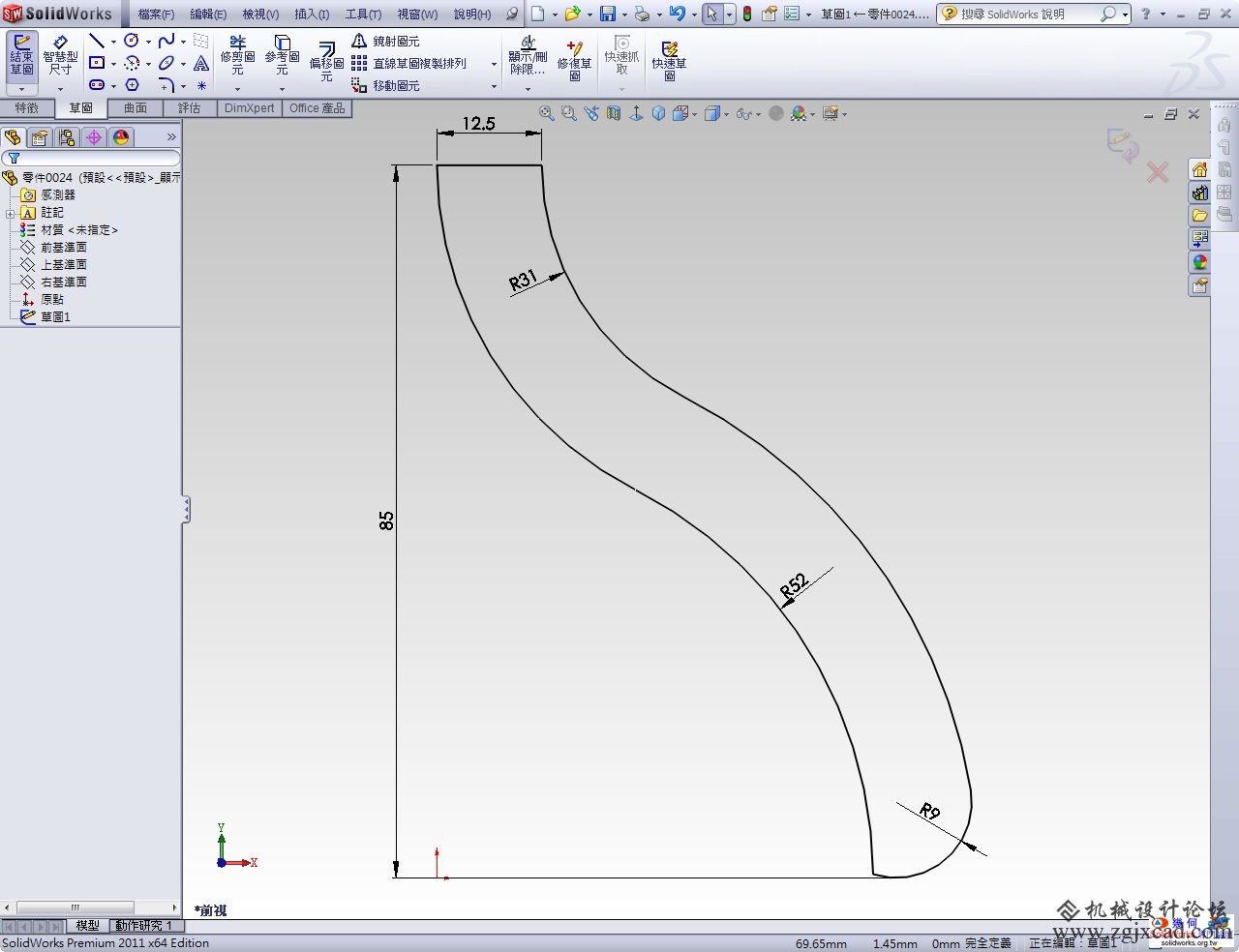Open the 視窗(W) Window menu
The image size is (1239, 952).
pyautogui.click(x=417, y=15)
